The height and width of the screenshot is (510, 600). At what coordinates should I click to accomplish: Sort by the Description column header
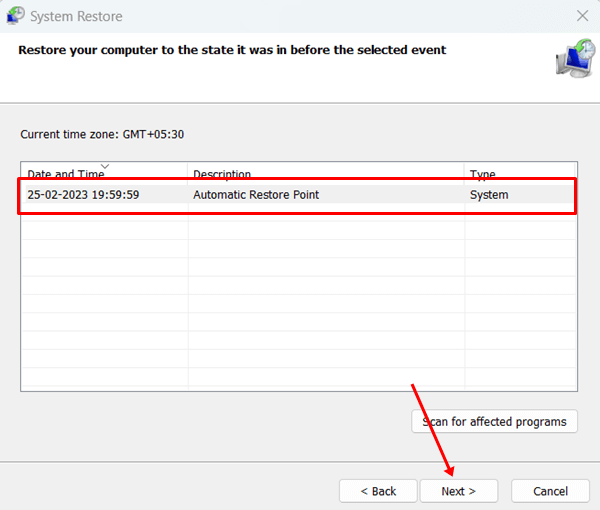222,174
